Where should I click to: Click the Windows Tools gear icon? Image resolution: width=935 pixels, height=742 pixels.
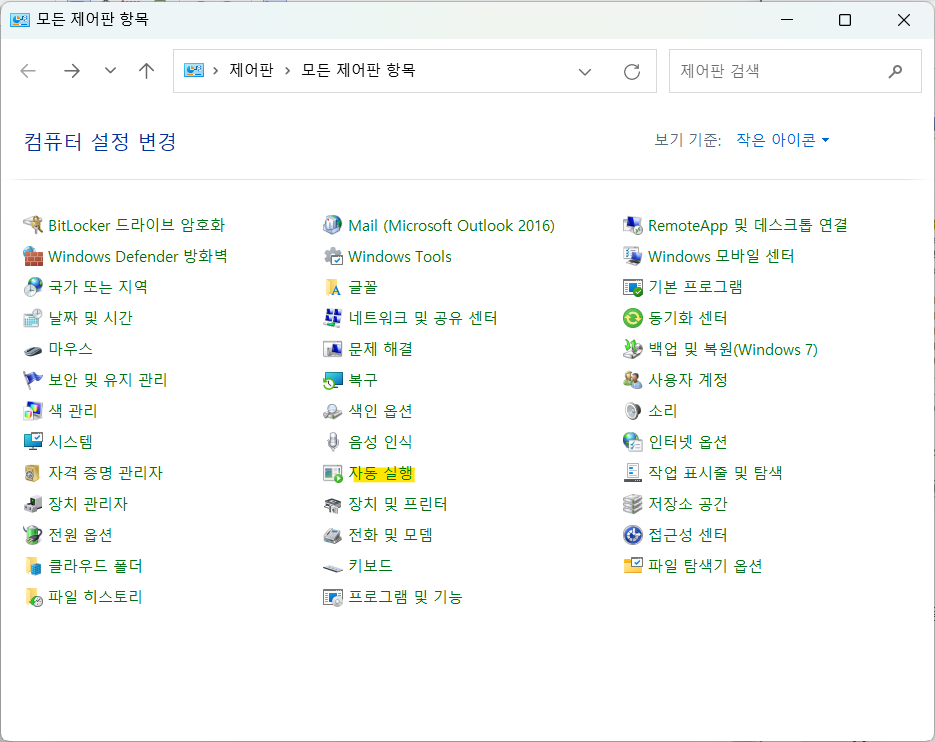coord(333,256)
